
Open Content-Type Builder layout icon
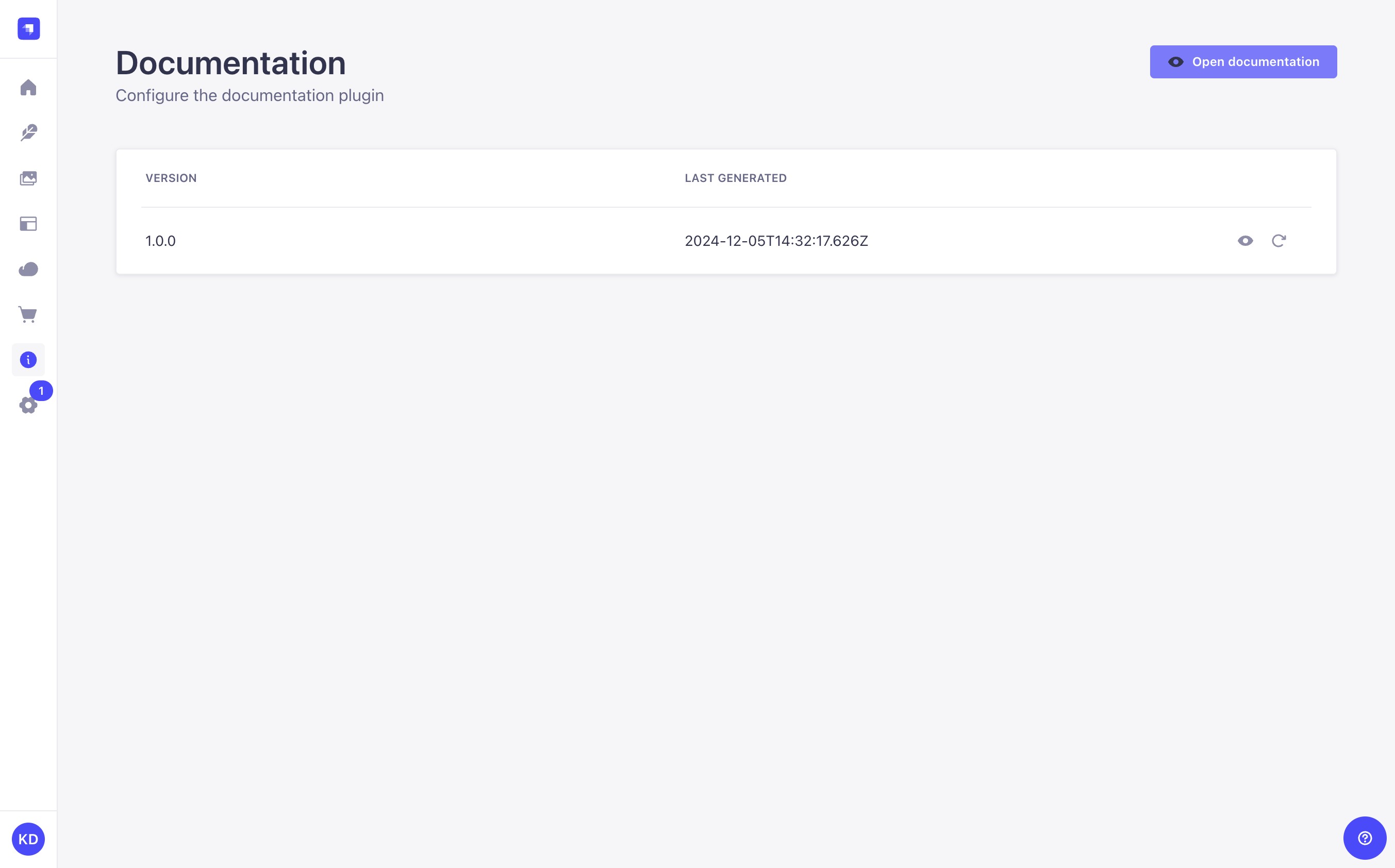[28, 224]
